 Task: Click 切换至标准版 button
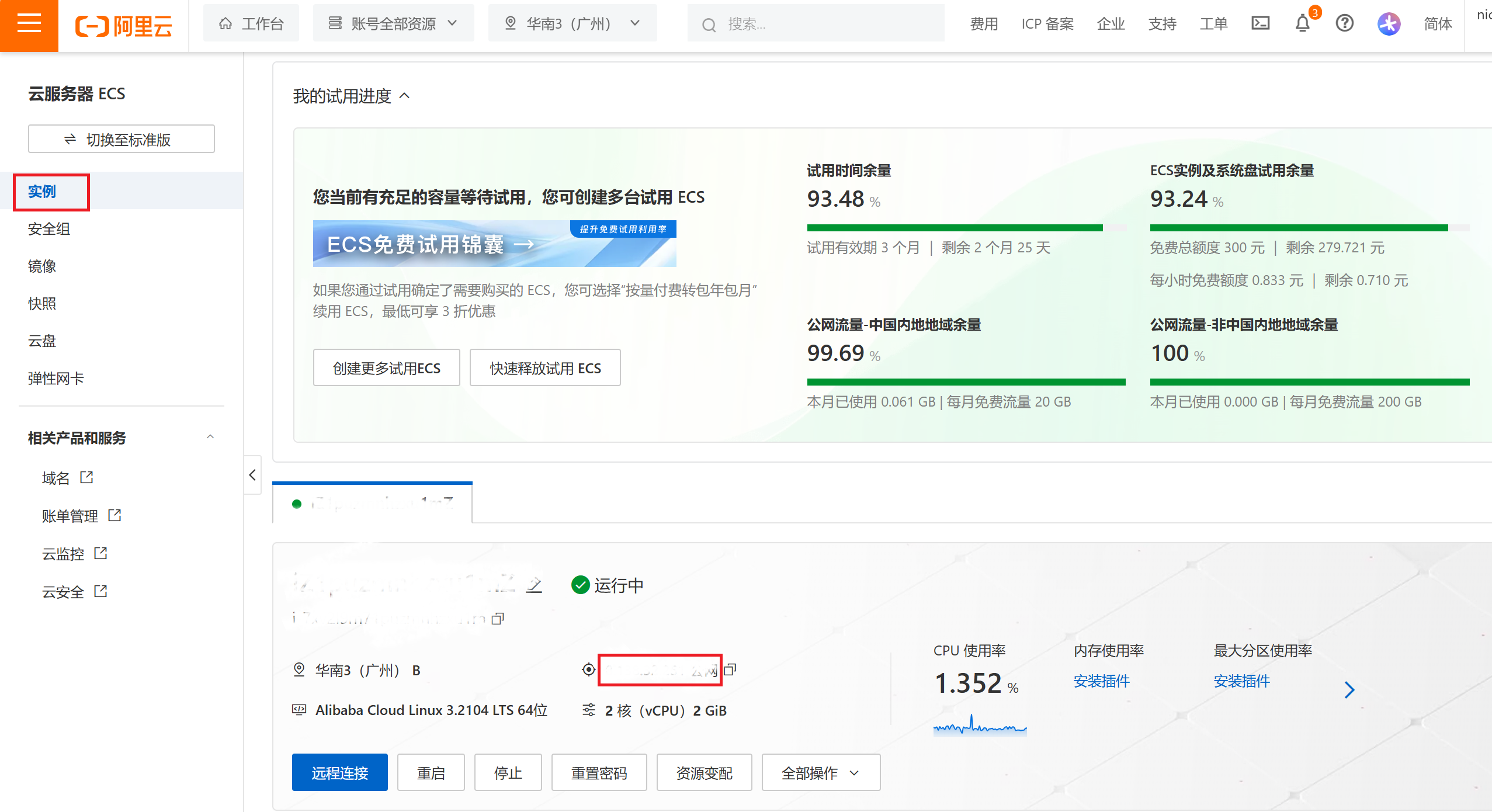(x=122, y=139)
